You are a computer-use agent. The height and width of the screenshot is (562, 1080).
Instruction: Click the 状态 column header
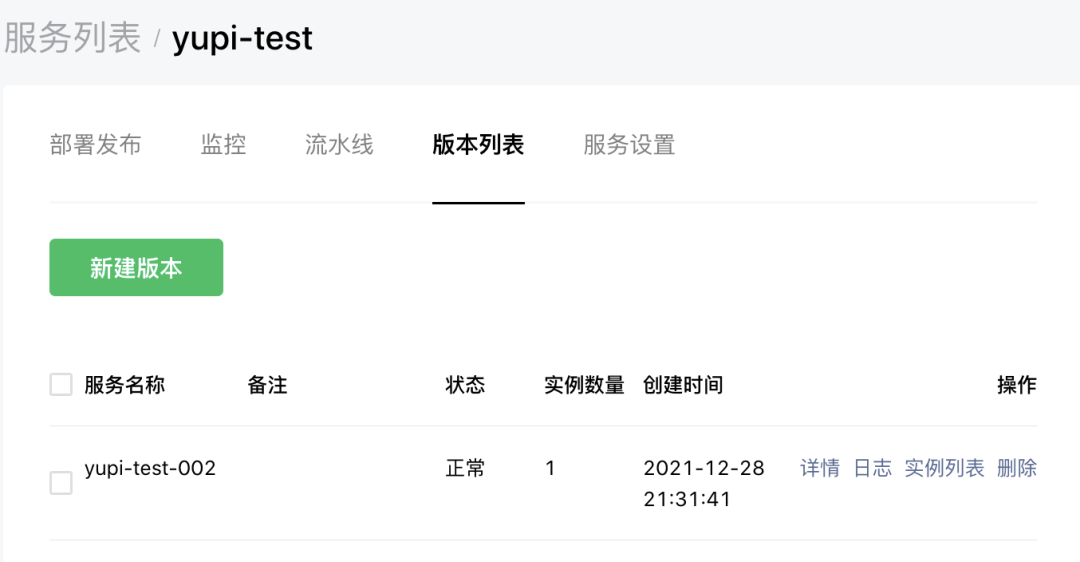coord(465,385)
